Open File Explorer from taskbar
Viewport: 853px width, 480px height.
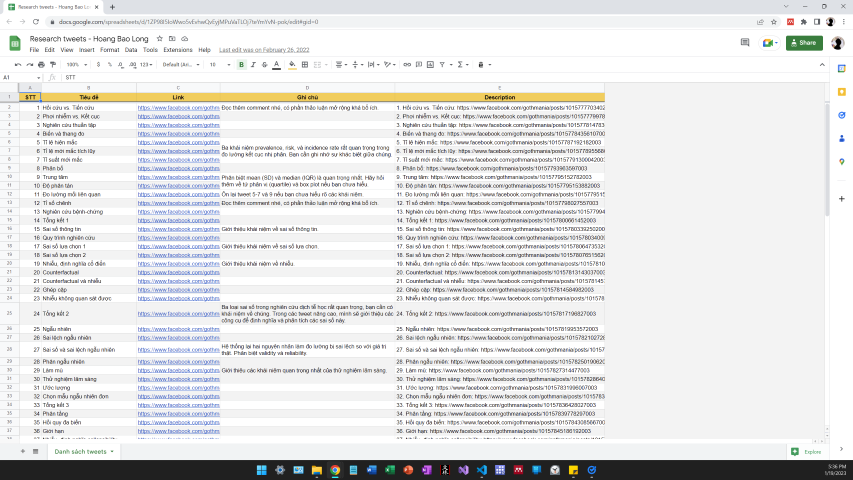pos(317,470)
